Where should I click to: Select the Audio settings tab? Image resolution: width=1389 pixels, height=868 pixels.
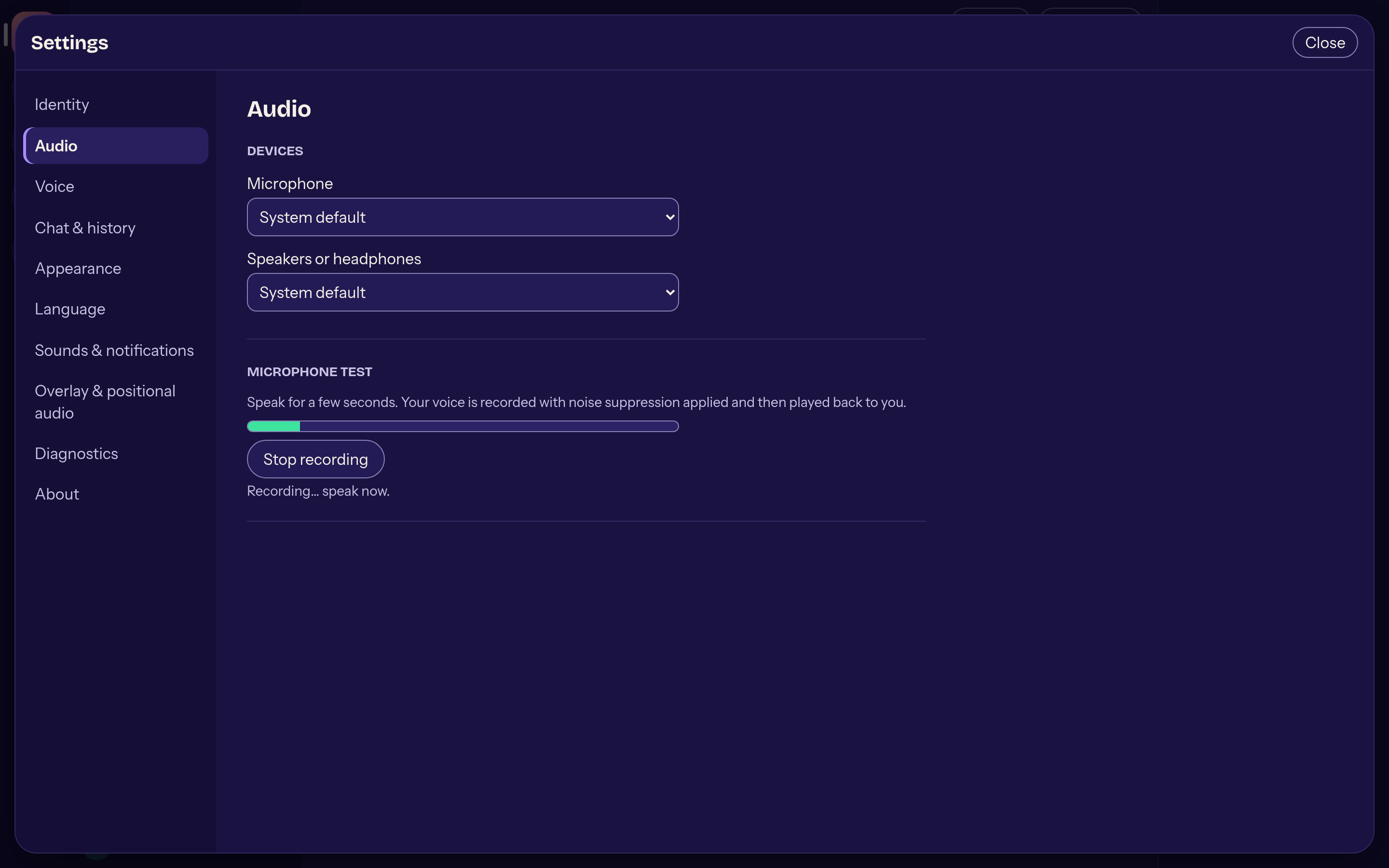[115, 146]
